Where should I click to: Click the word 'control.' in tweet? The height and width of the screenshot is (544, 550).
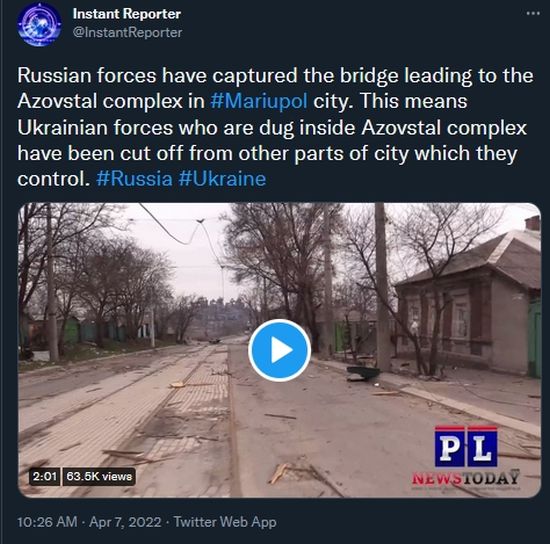coord(53,179)
